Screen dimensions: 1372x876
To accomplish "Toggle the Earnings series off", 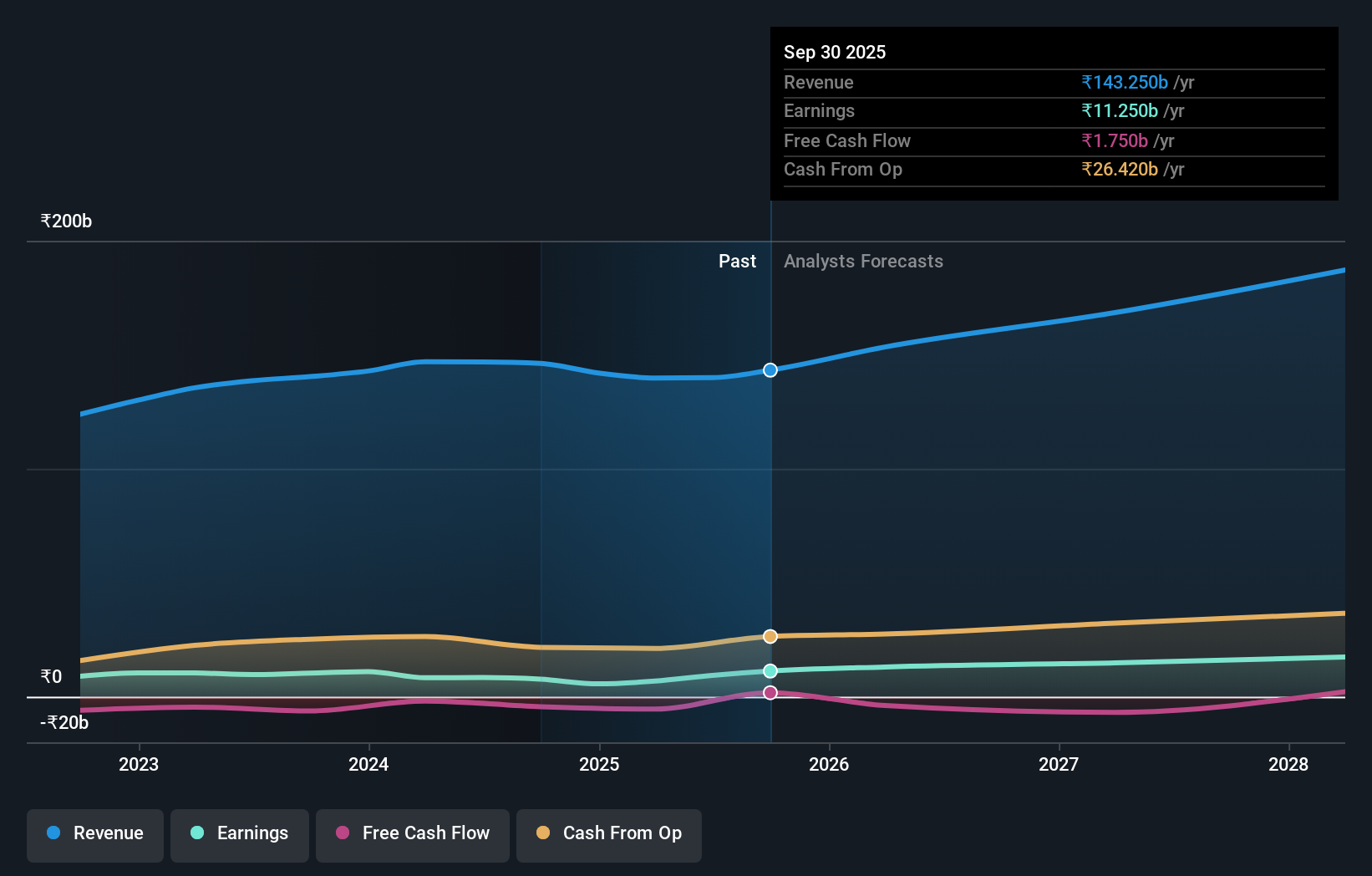I will pos(240,833).
